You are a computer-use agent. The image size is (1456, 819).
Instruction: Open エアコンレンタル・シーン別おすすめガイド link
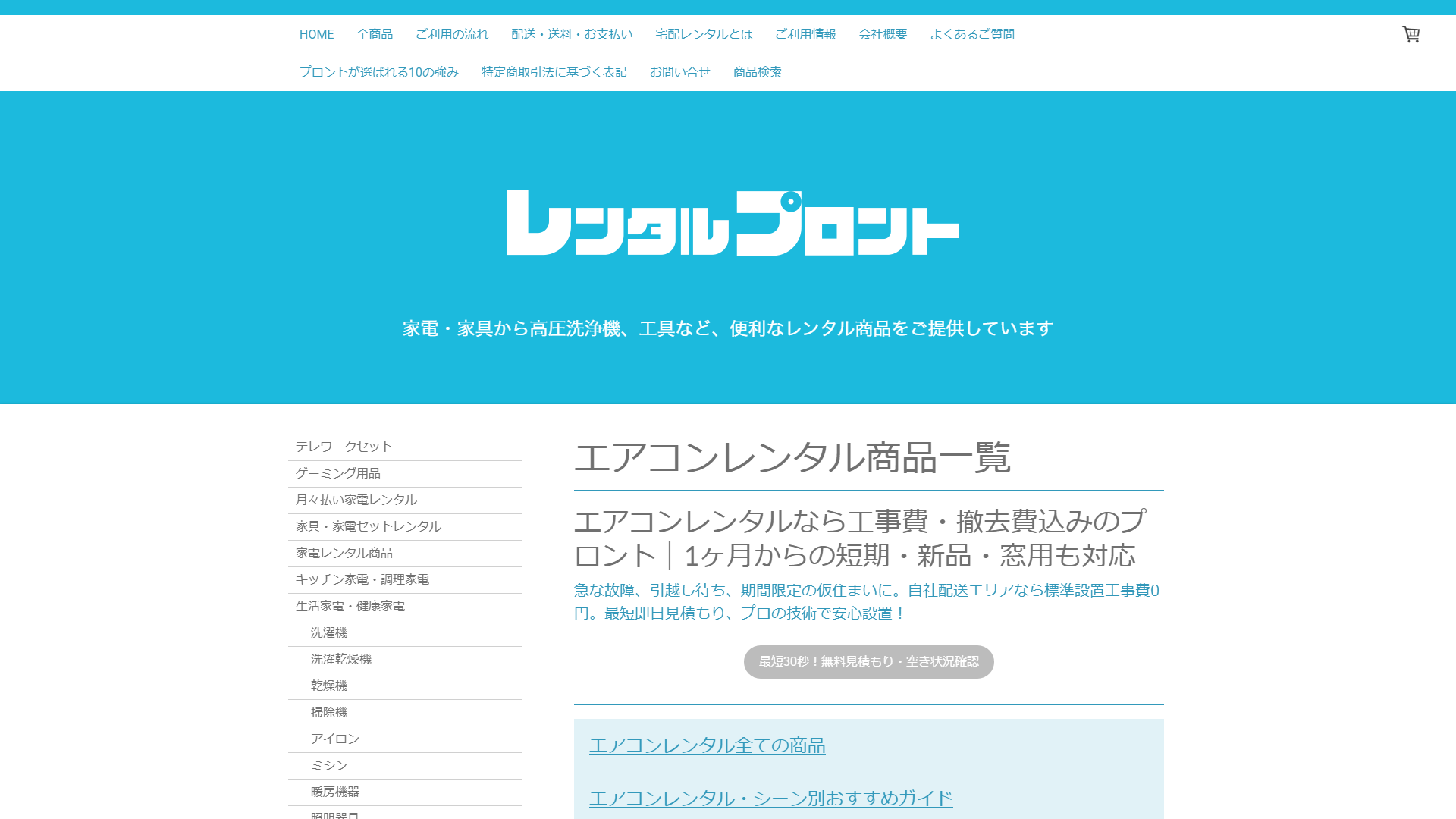(x=770, y=799)
